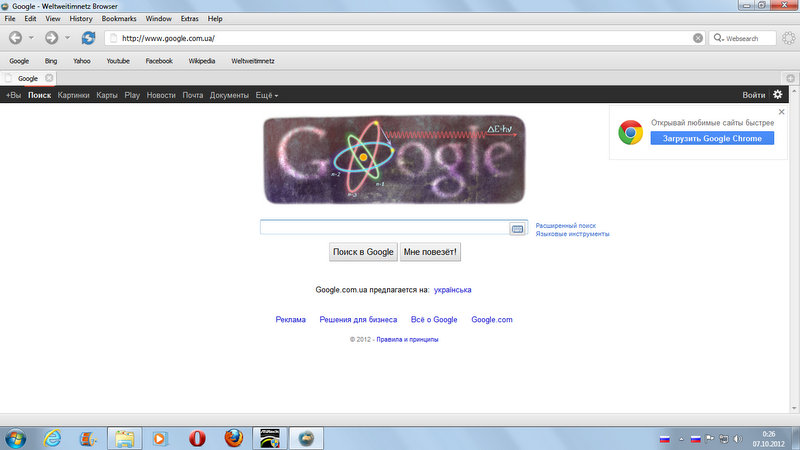Click the loading spinner gear icon
800x450 pixels.
tap(789, 38)
